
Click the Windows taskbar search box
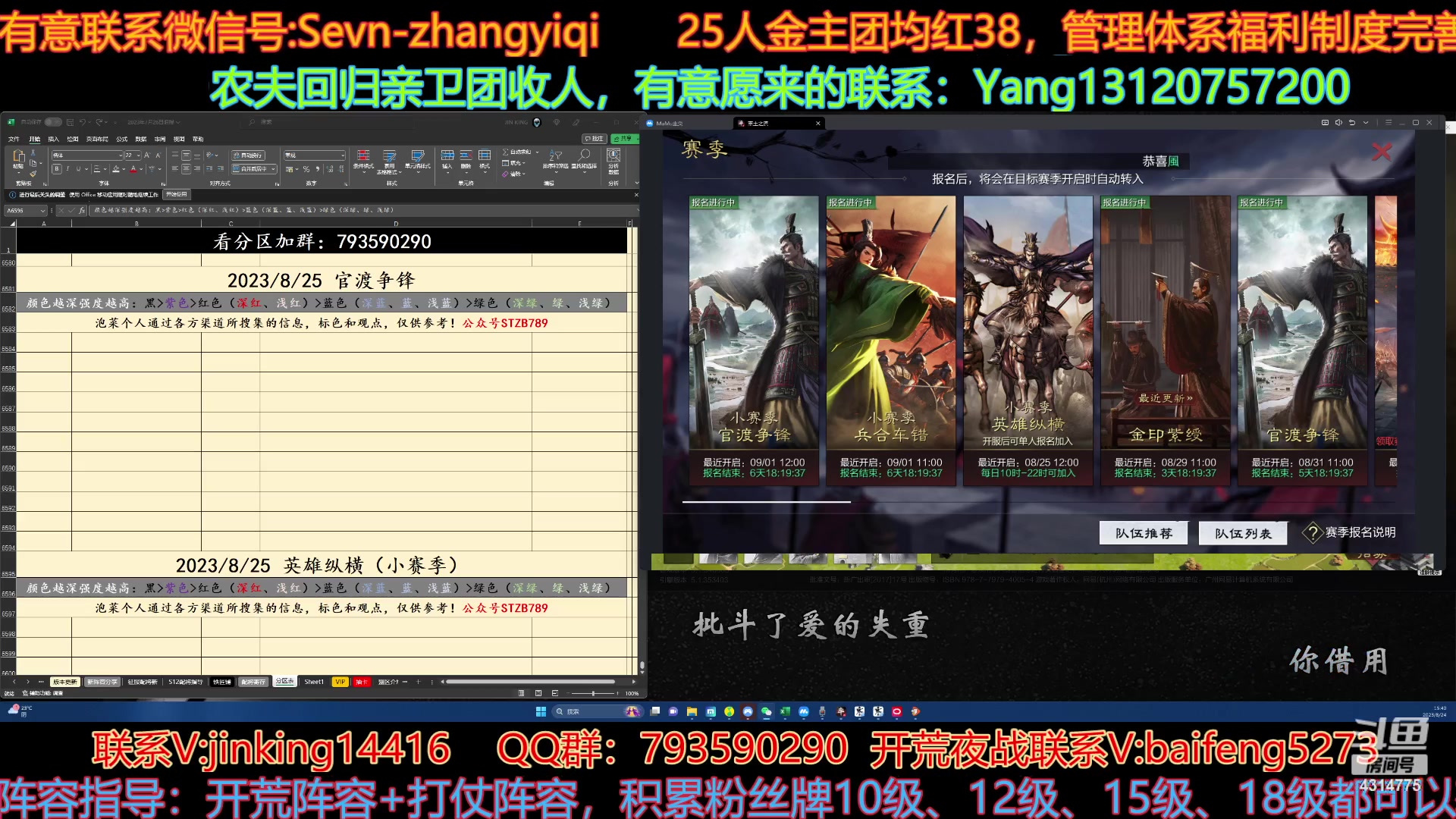pos(597,711)
